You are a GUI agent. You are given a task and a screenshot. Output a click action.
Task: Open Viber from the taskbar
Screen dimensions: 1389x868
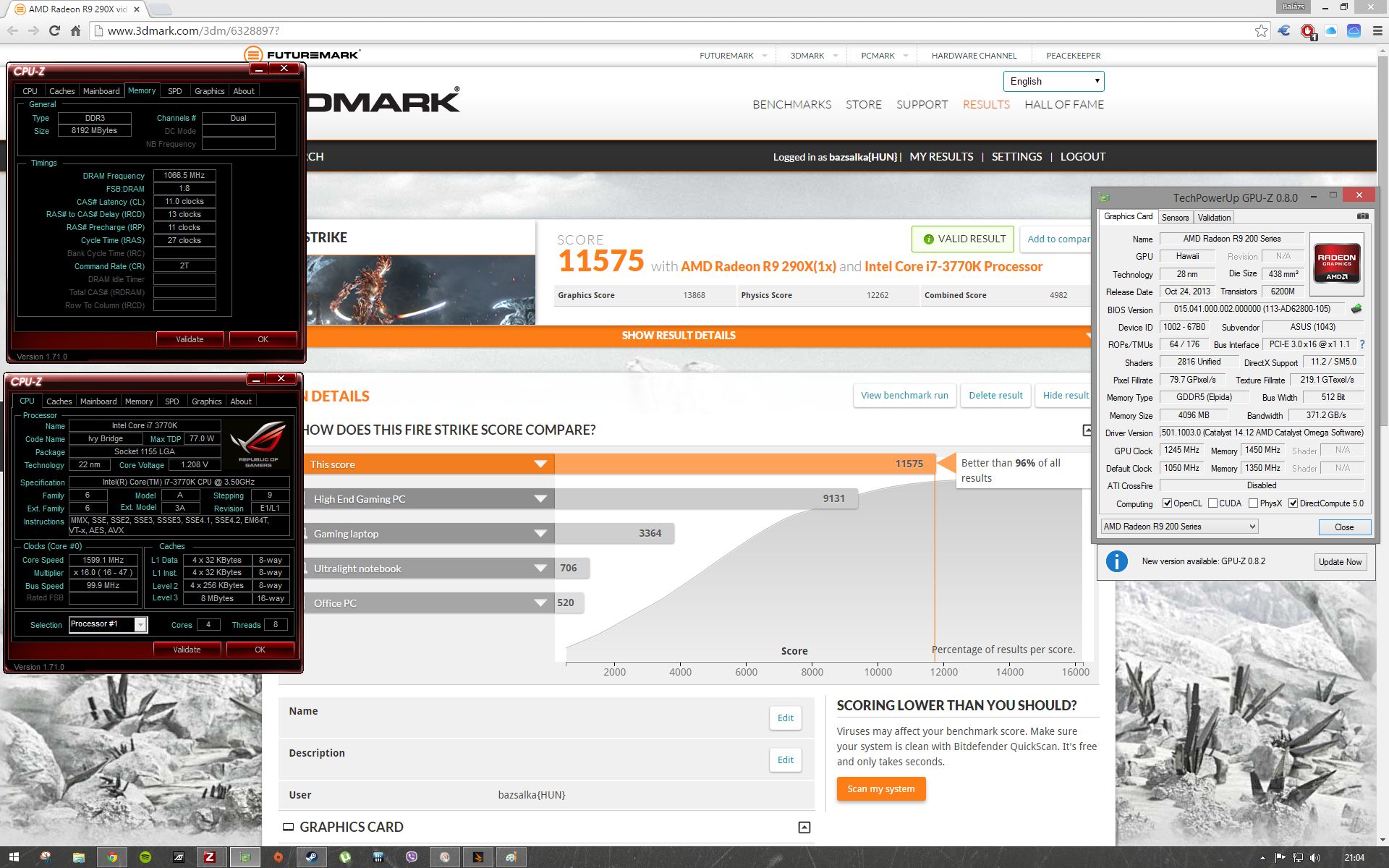412,857
